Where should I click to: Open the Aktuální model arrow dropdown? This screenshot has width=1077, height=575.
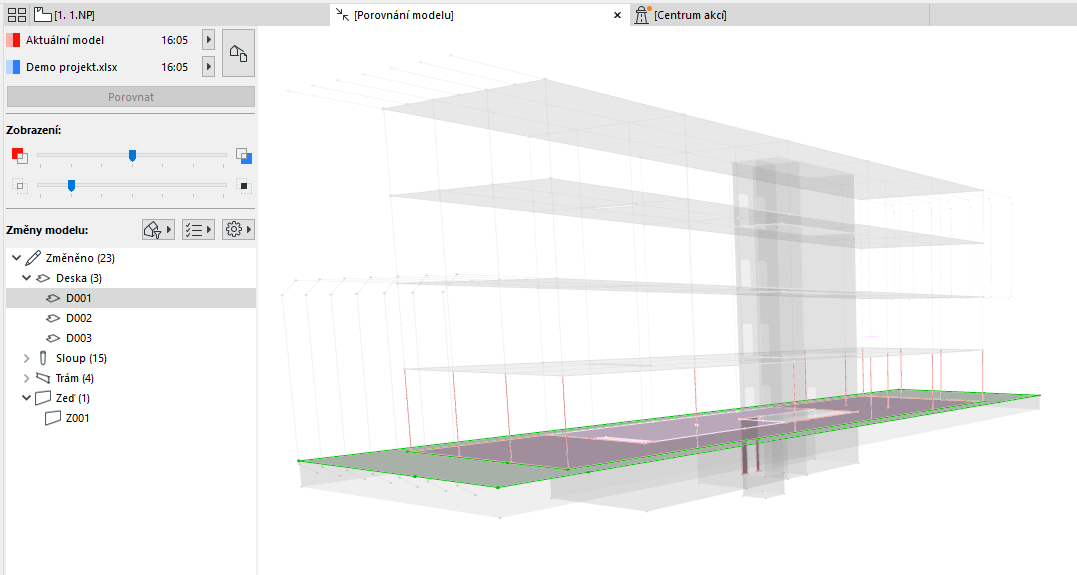(x=209, y=40)
